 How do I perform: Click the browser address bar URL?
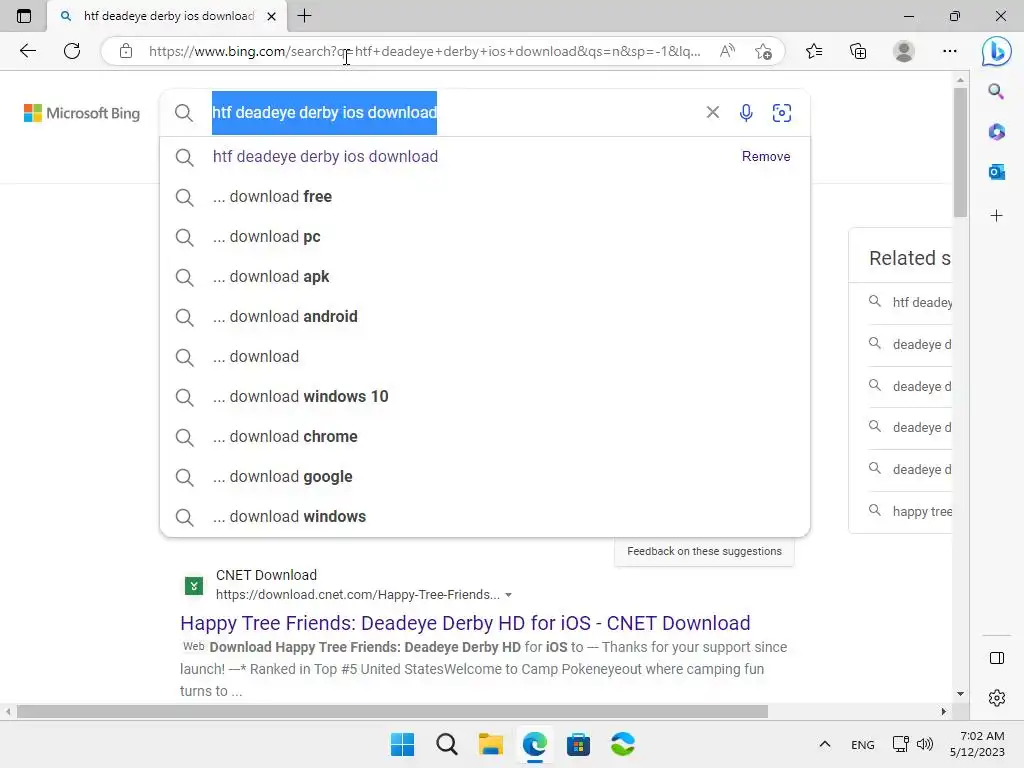coord(424,51)
